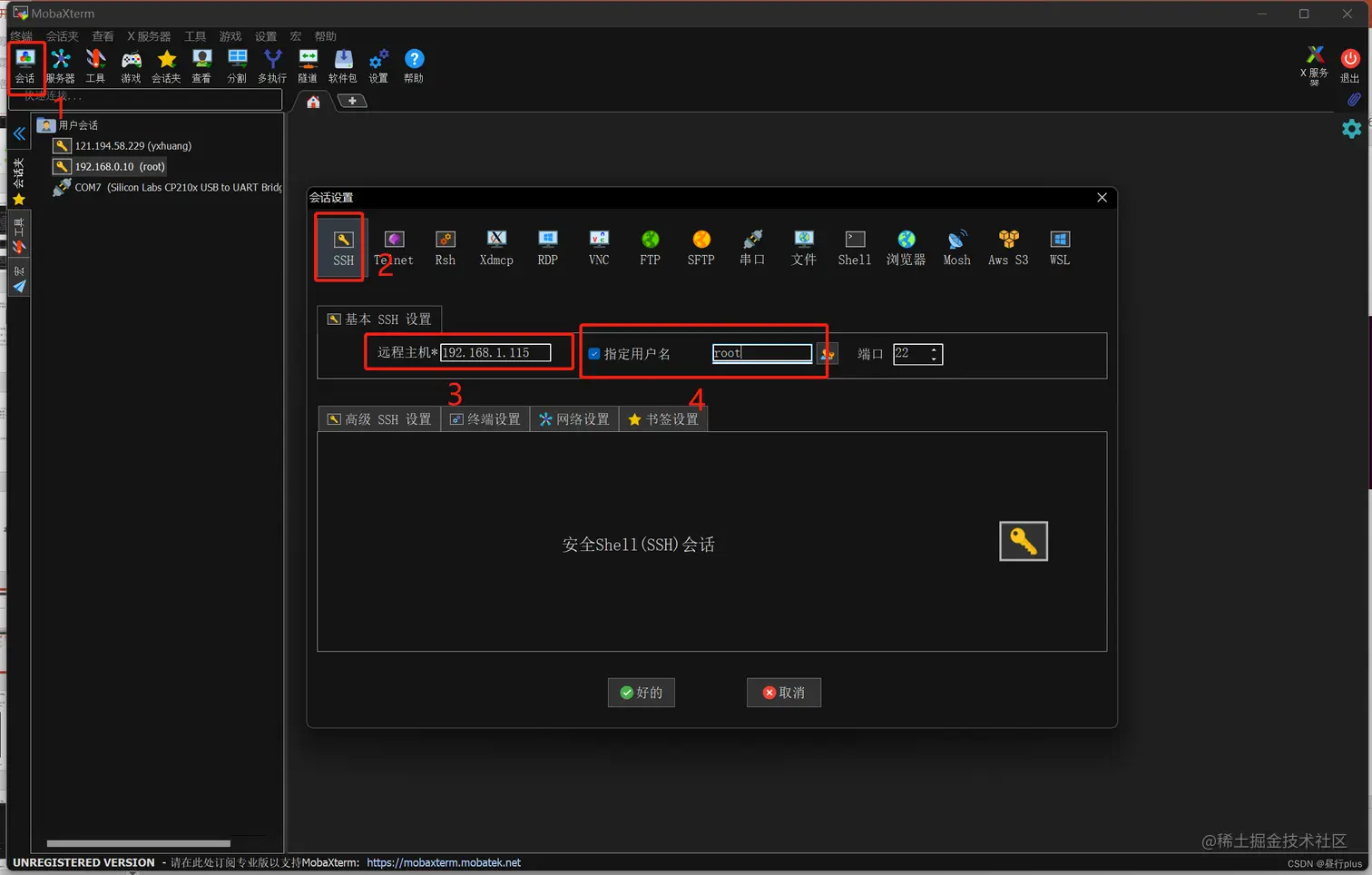
Task: Uncheck the 指定用户名 checkbox
Action: click(x=594, y=354)
